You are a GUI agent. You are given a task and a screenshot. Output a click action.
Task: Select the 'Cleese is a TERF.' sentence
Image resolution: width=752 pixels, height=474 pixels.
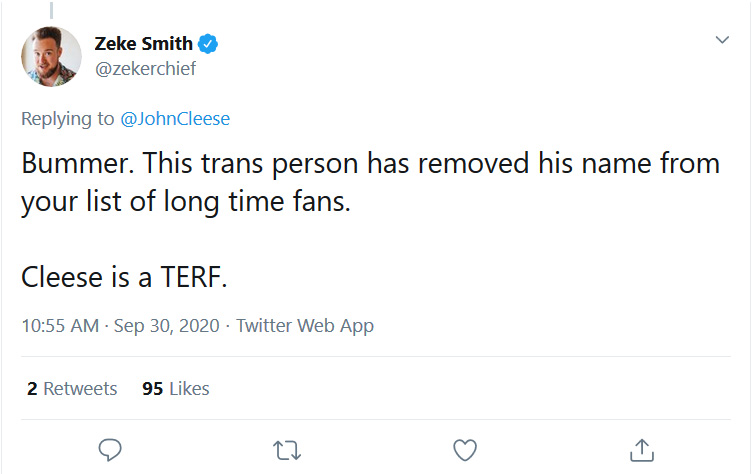124,277
